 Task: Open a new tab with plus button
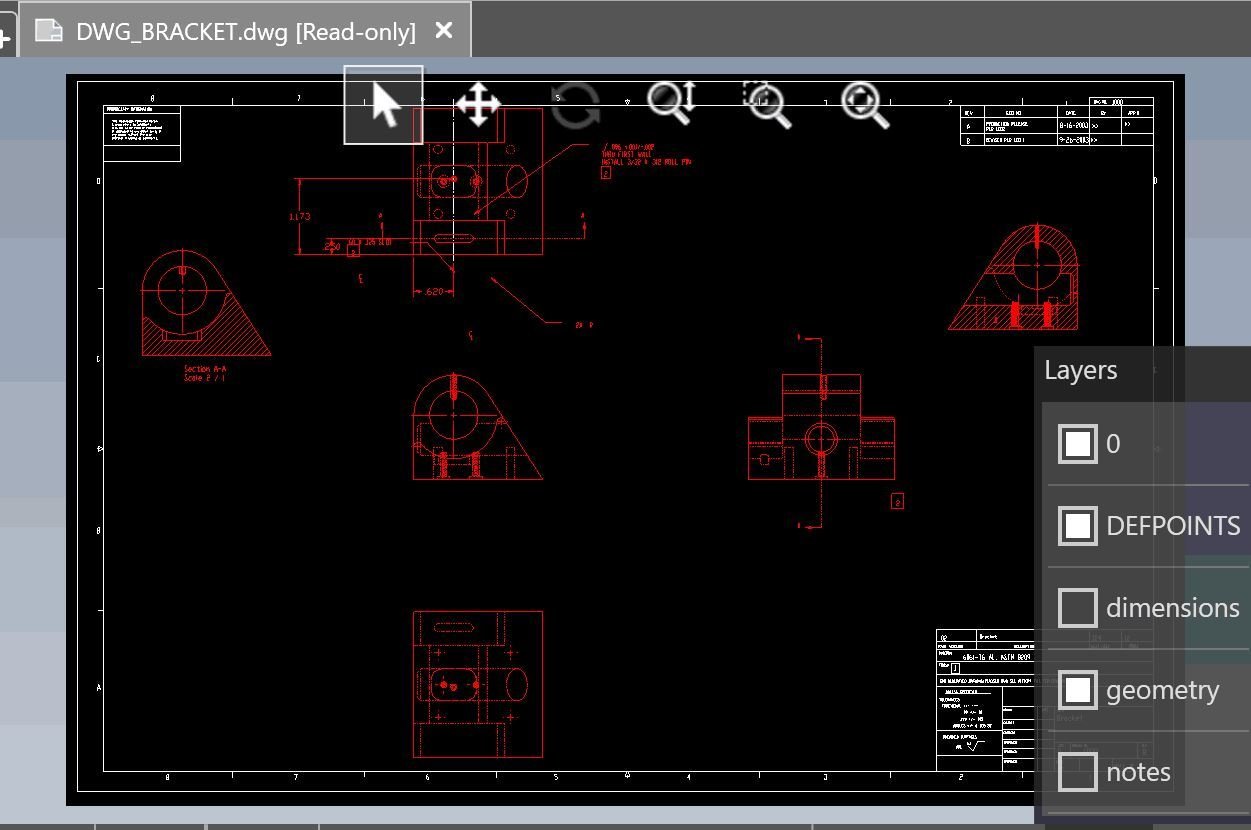pos(5,37)
